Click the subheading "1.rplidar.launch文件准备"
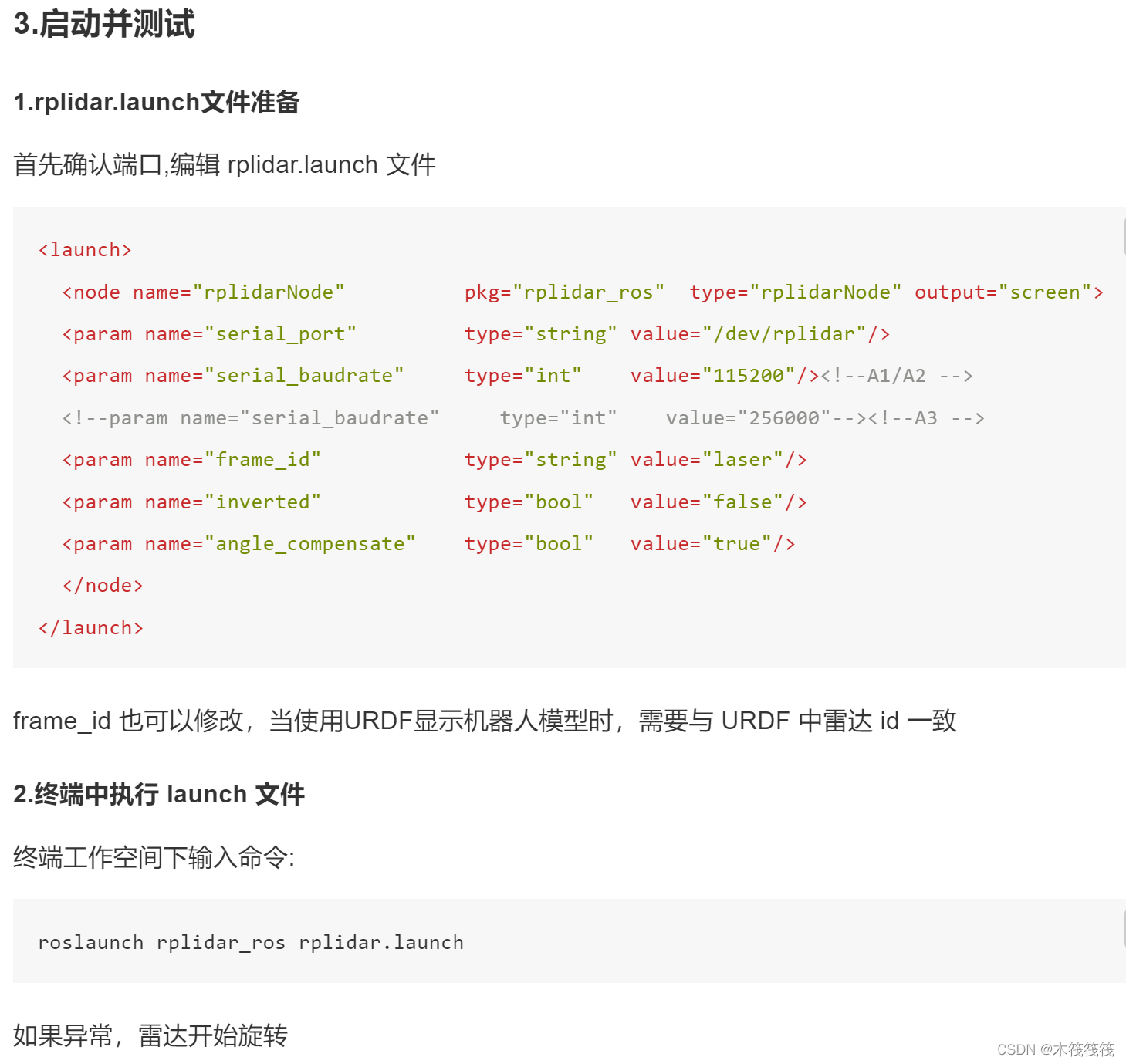Image resolution: width=1126 pixels, height=1064 pixels. click(x=157, y=102)
